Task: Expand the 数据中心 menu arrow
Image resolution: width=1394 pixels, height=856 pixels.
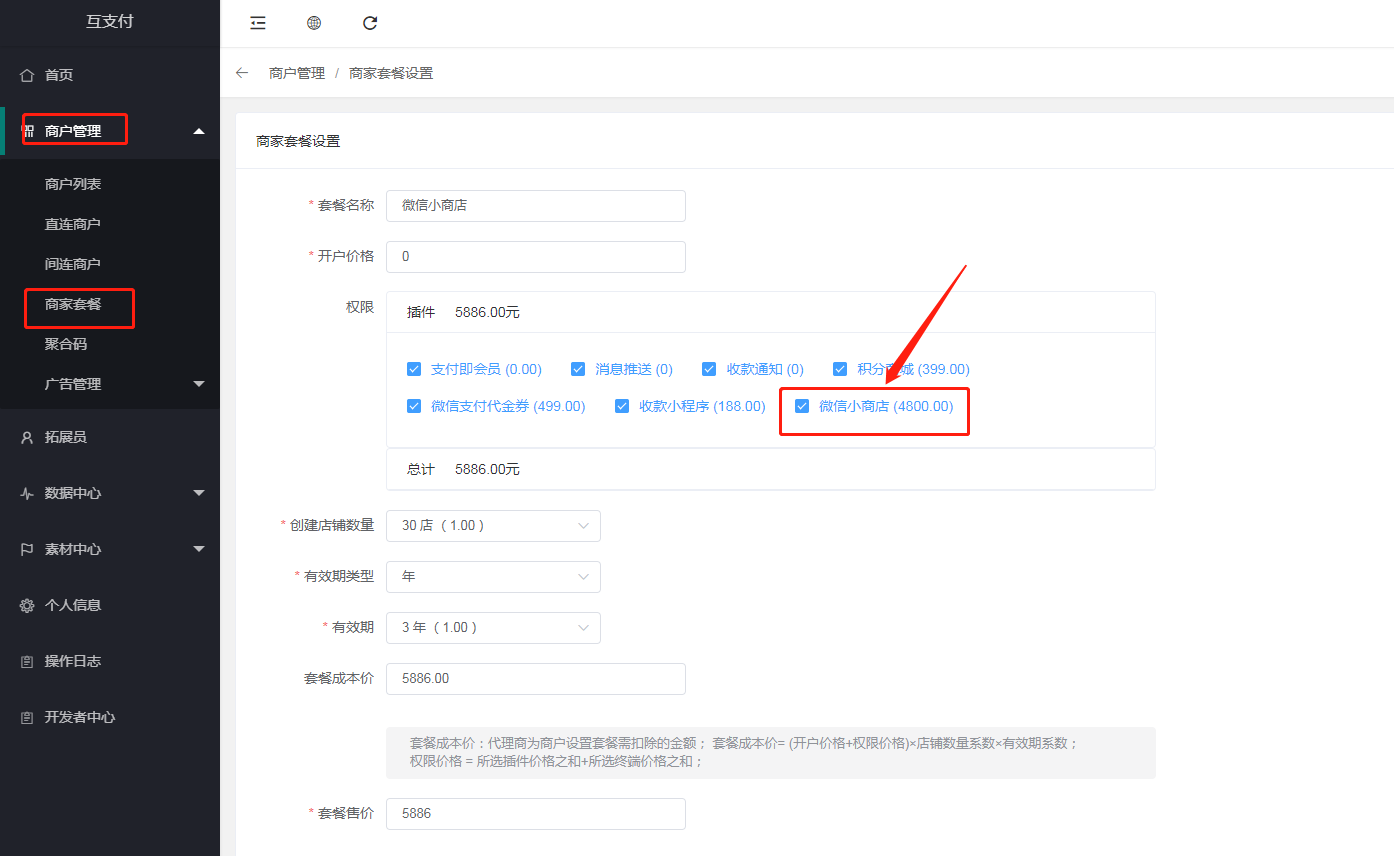Action: 199,493
